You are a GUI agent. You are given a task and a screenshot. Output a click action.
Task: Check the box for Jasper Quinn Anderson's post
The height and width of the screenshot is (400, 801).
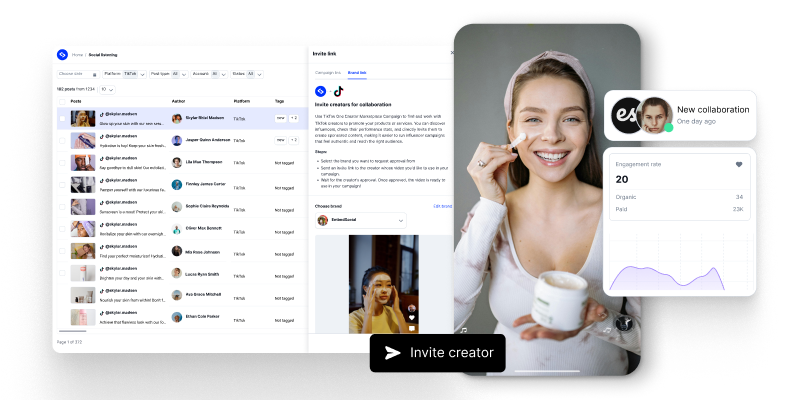(x=62, y=140)
